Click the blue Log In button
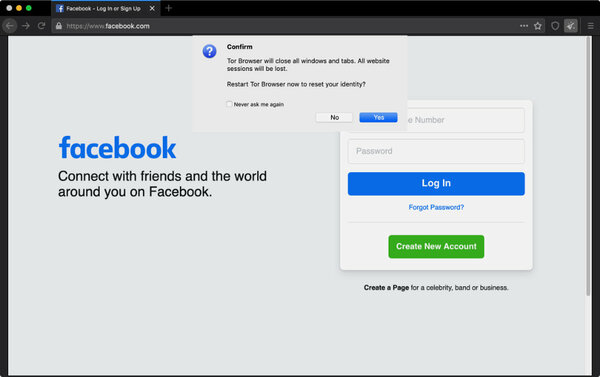Image resolution: width=600 pixels, height=377 pixels. [x=436, y=183]
